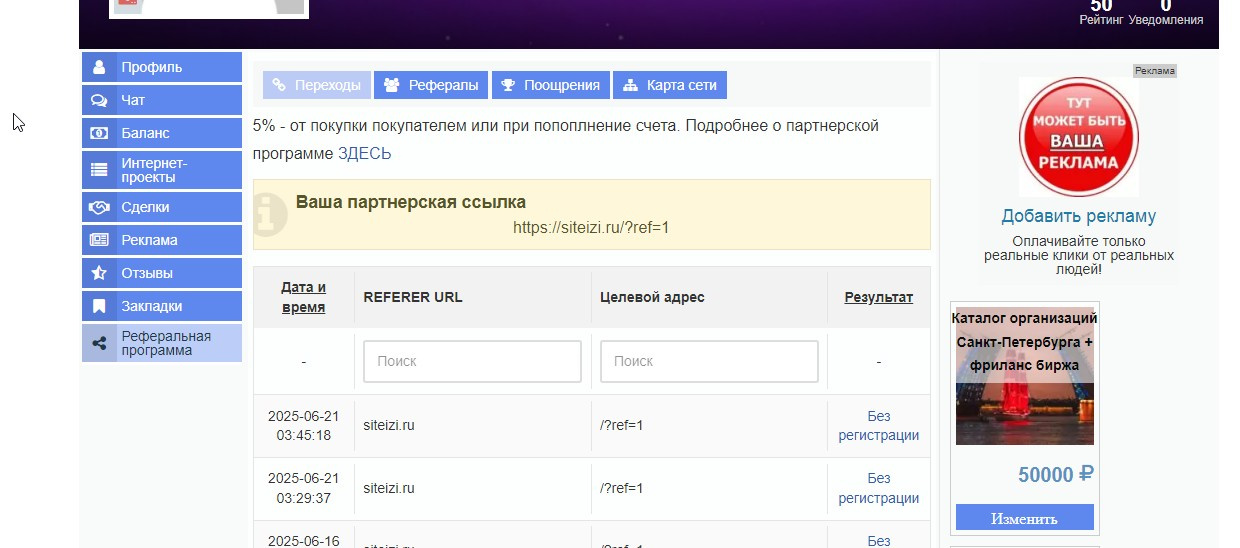Image resolution: width=1240 pixels, height=548 pixels.
Task: Focus the Целевой адрес search field
Action: click(x=709, y=361)
